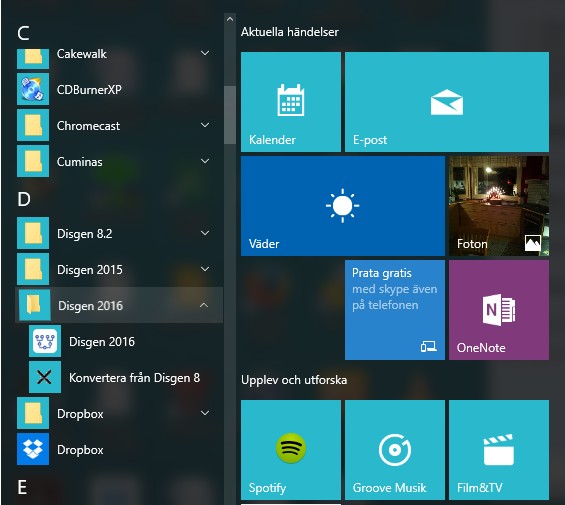Open the Foton photo tile

pos(499,206)
